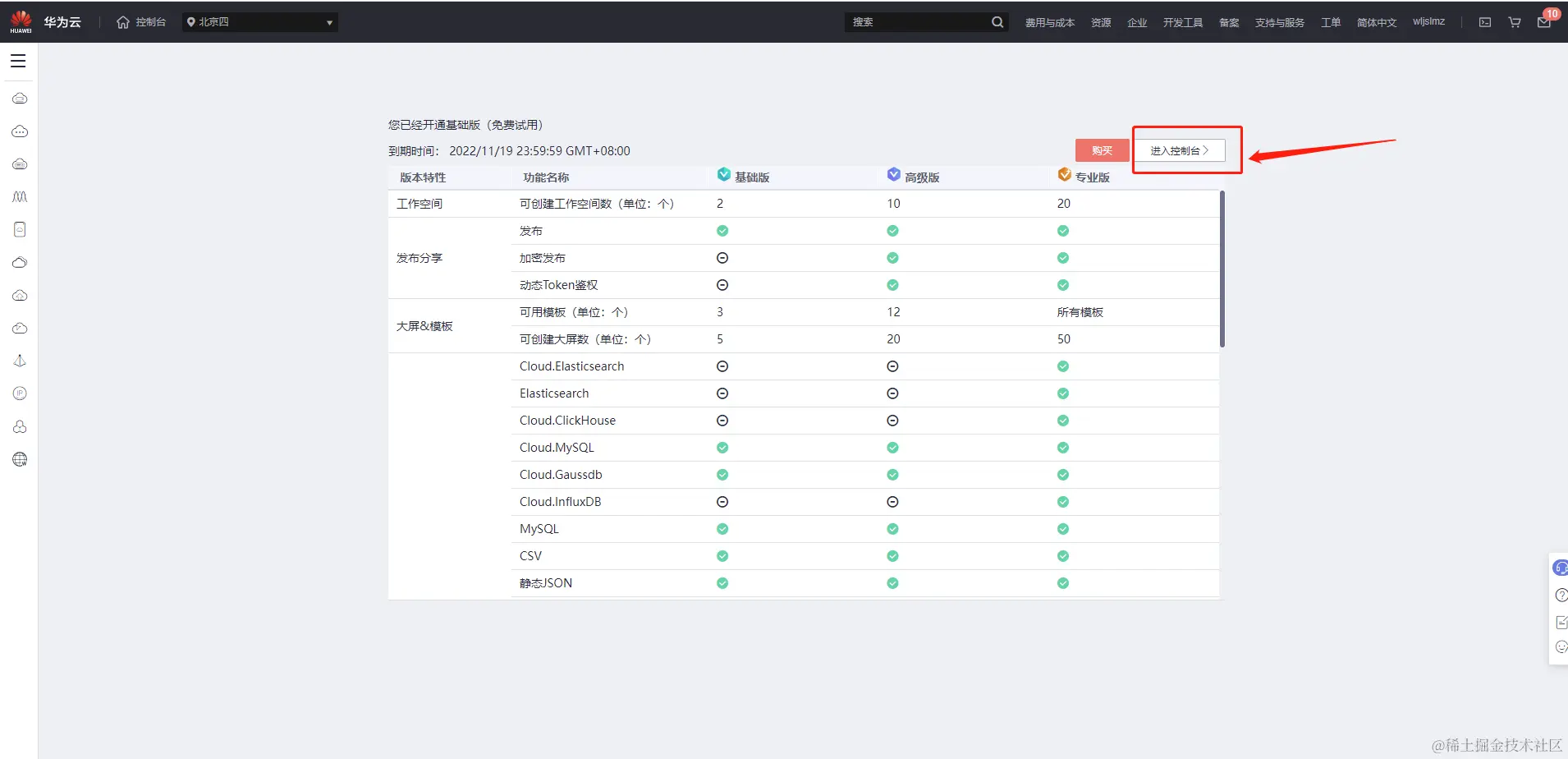Click the cloud with three dots sidebar icon
The image size is (1568, 759).
20,131
